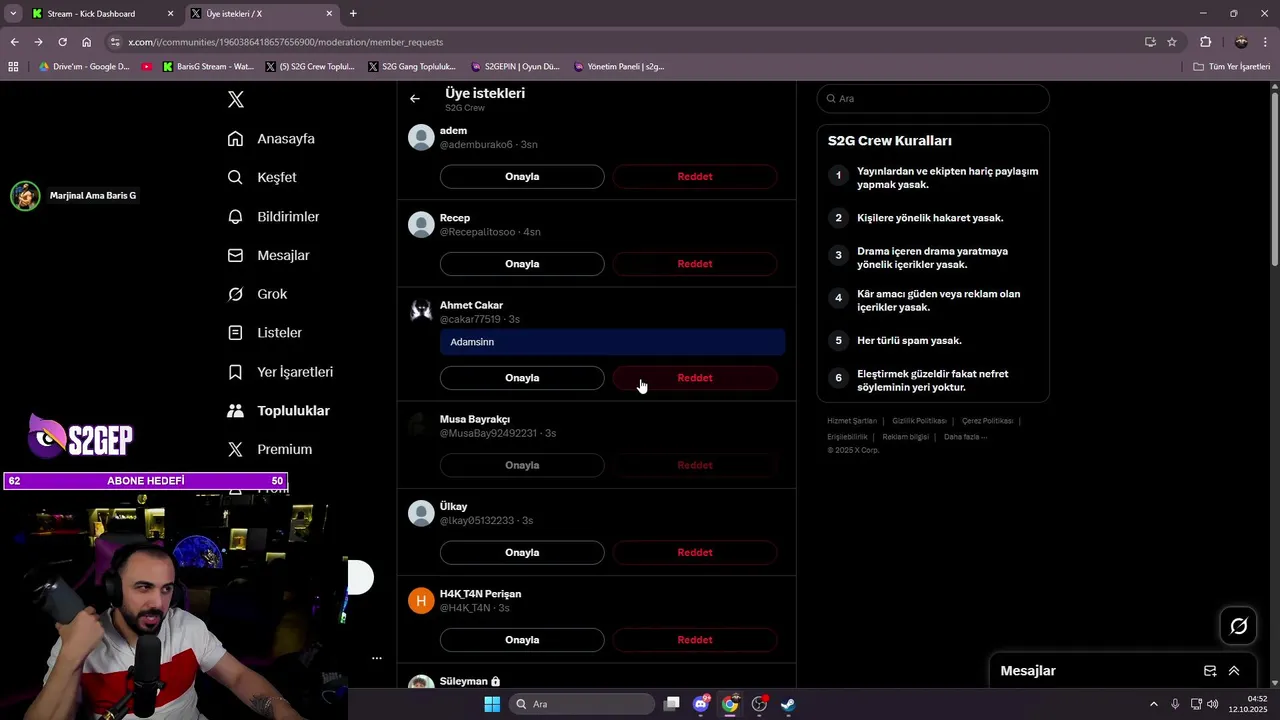1280x720 pixels.
Task: Open a new browser tab
Action: [353, 14]
